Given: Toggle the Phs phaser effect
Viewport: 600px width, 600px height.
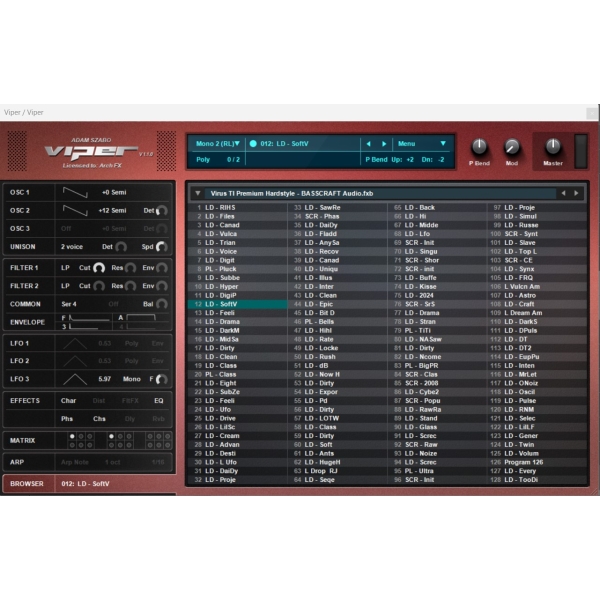Looking at the screenshot, I should click(x=67, y=419).
